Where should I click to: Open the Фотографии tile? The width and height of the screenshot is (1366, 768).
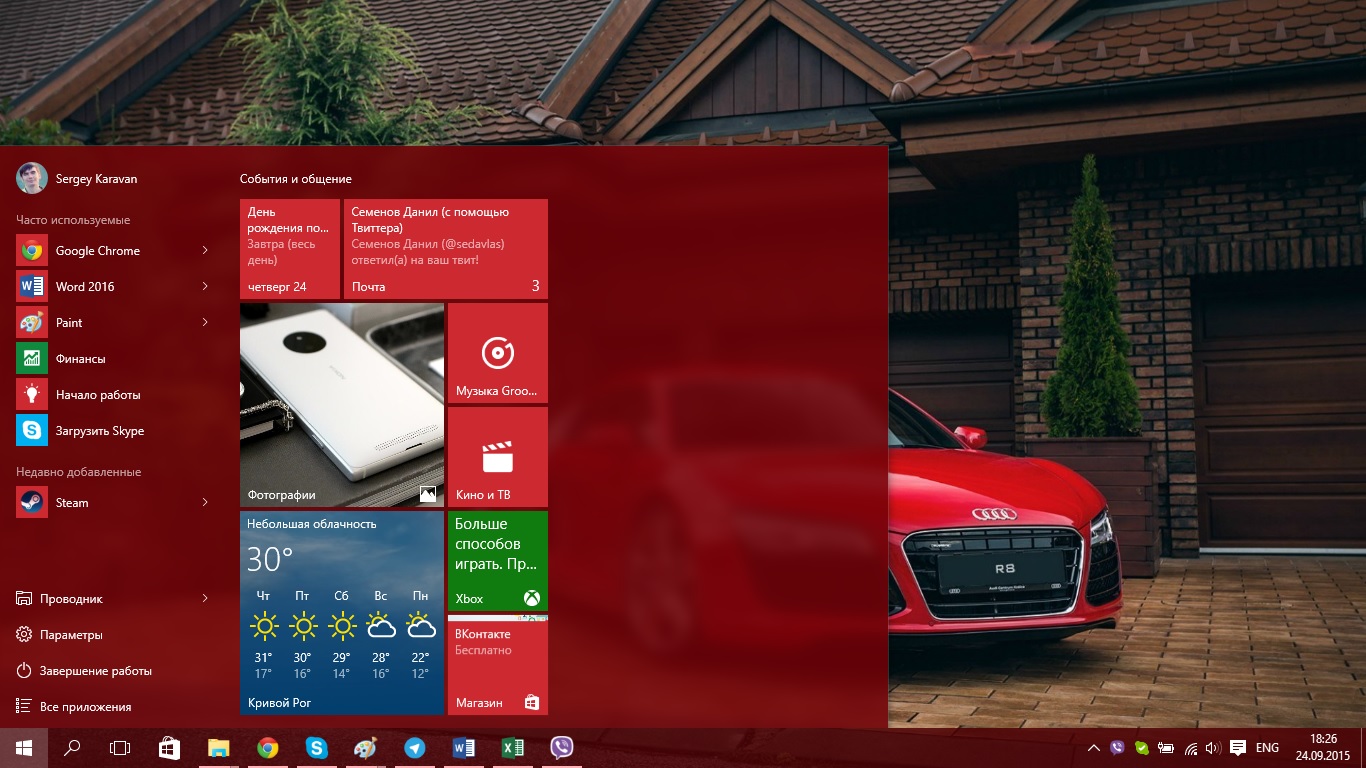pos(342,405)
